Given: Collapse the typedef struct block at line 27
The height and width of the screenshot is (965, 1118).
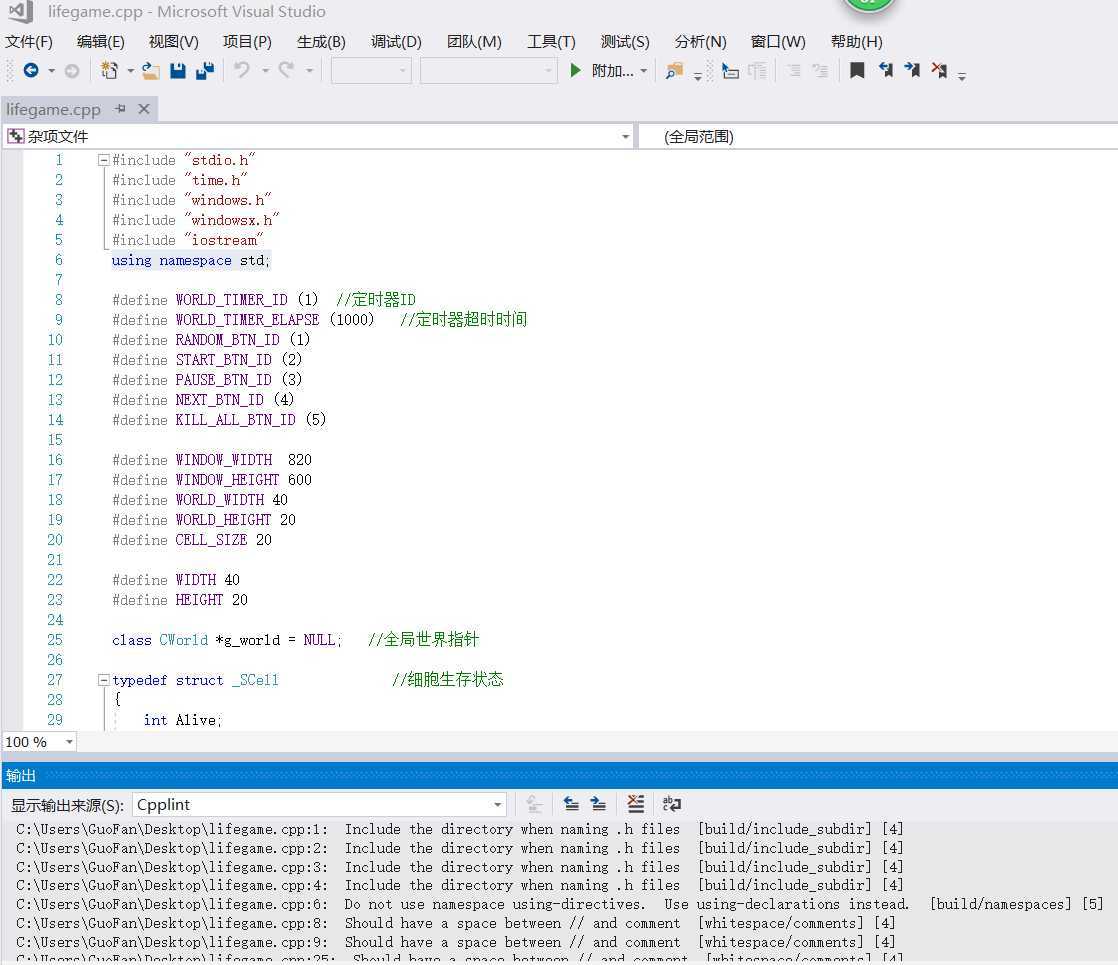Looking at the screenshot, I should 103,680.
